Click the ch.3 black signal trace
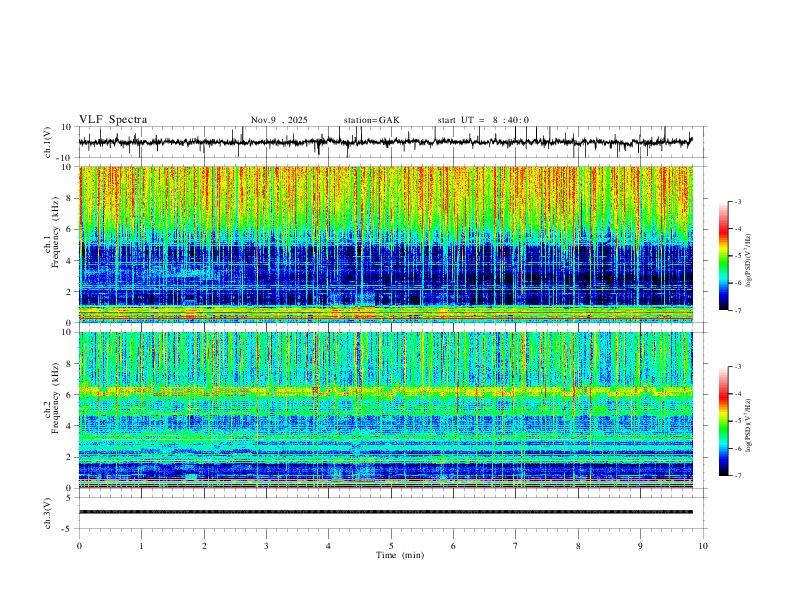This screenshot has width=792, height=612. coord(385,512)
